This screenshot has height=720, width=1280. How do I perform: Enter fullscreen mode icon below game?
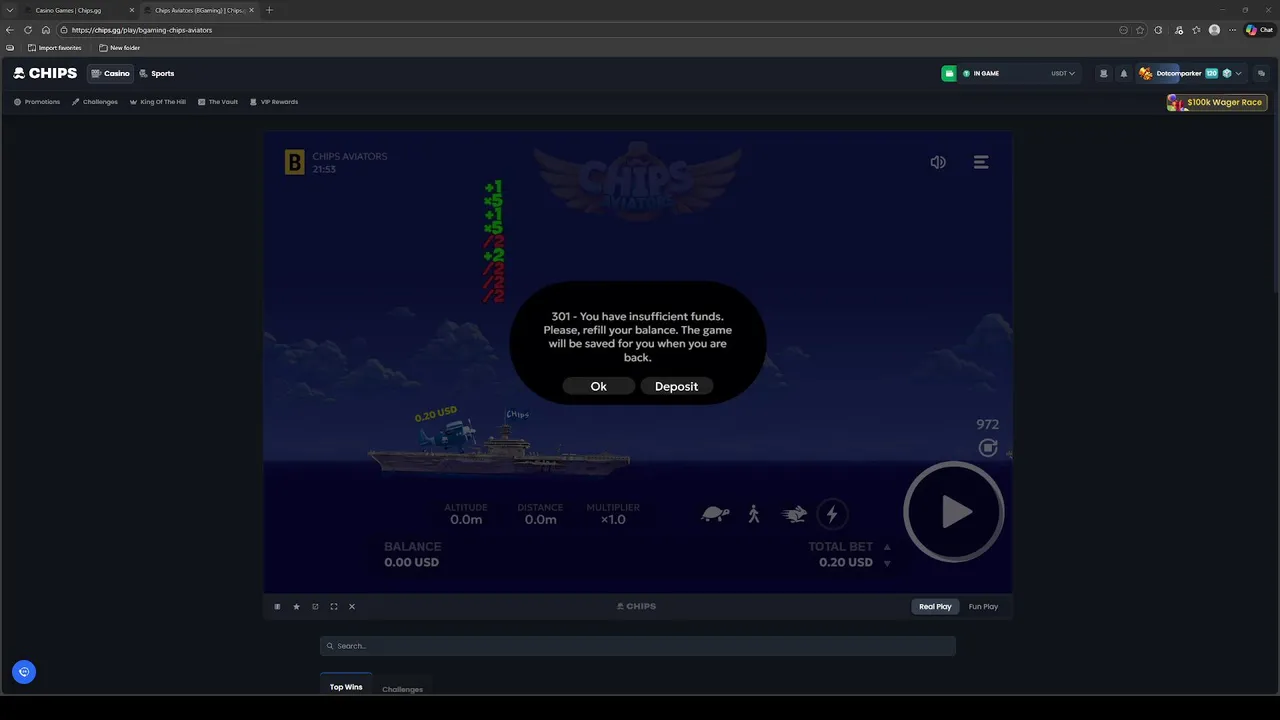pos(334,606)
